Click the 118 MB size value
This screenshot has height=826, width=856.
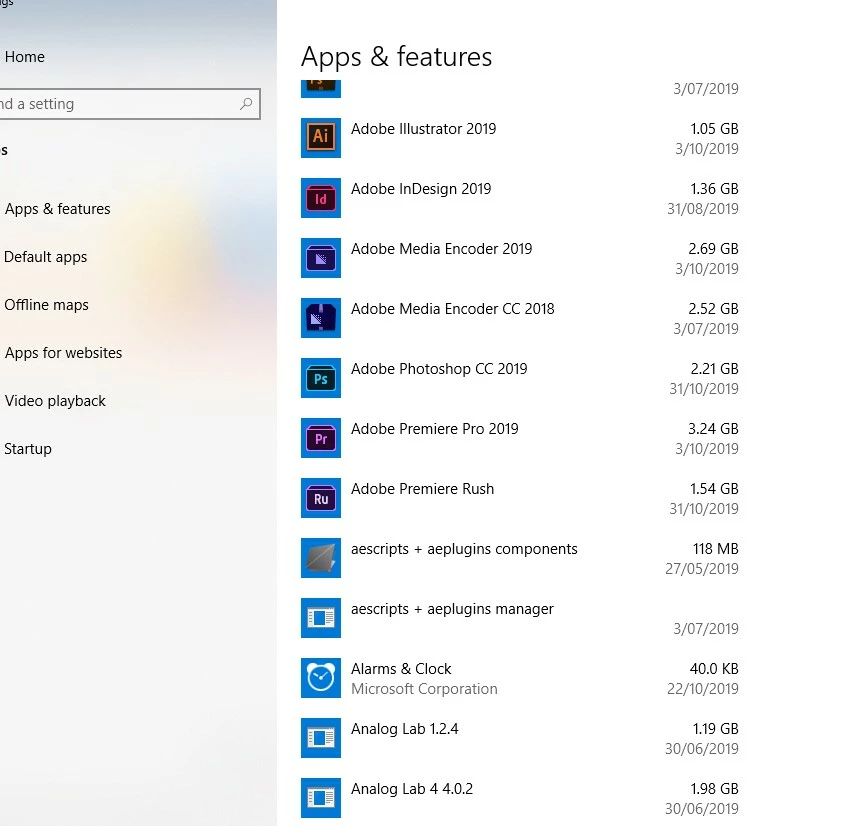(716, 549)
